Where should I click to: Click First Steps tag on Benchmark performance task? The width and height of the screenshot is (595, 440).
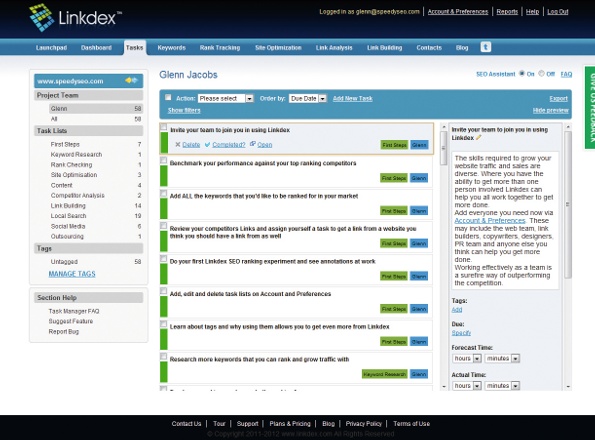tap(394, 178)
